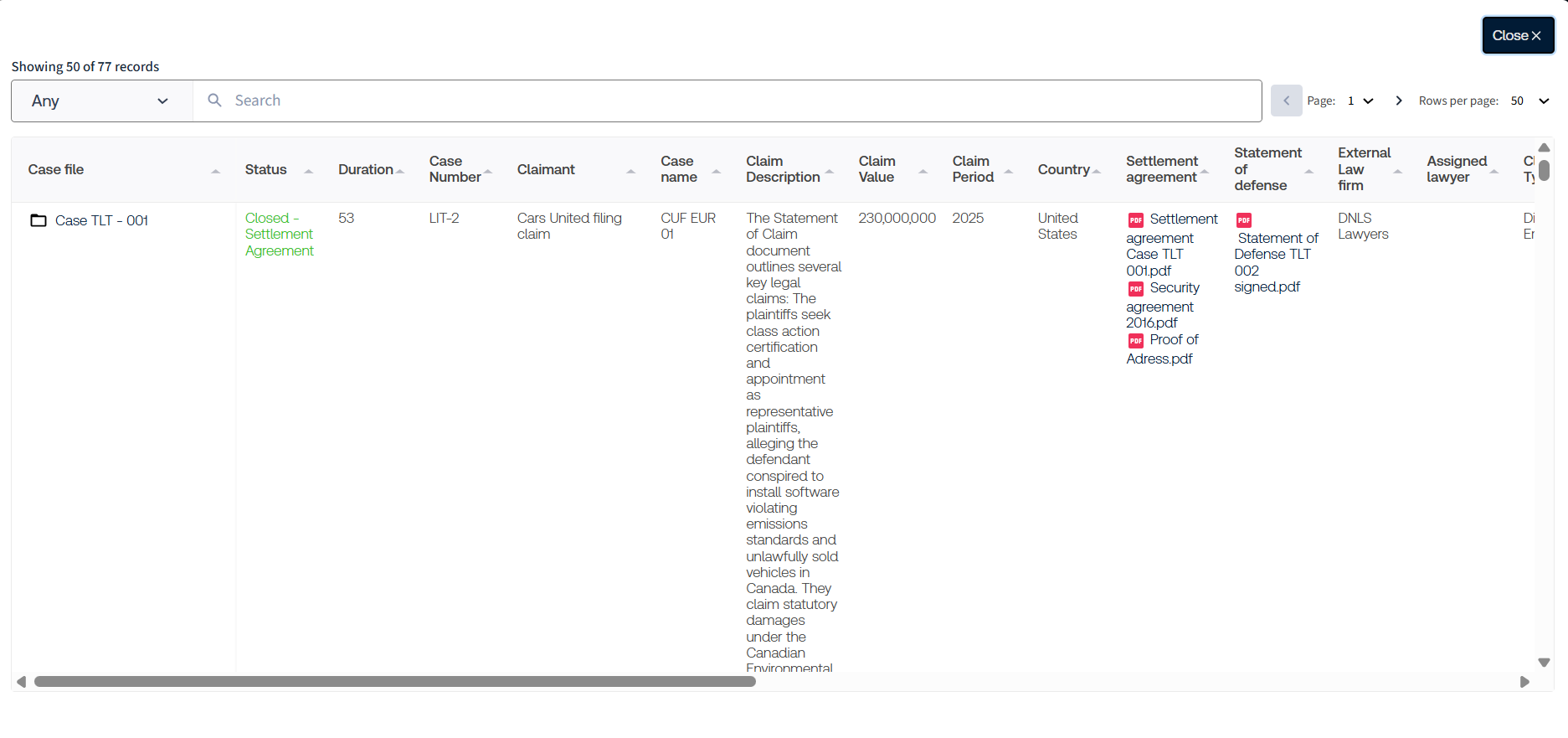
Task: Open the Case TLT - 001 row
Action: (x=101, y=220)
